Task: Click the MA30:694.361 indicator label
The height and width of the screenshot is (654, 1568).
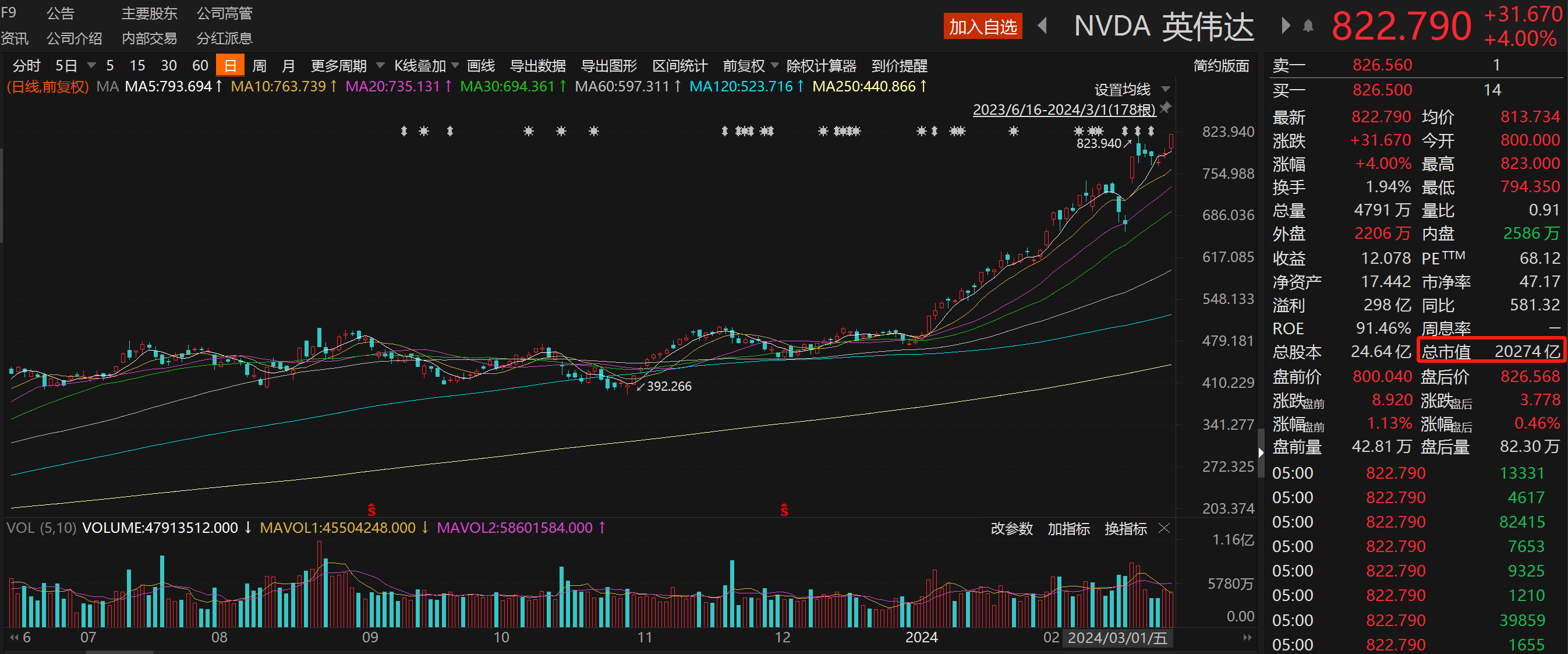Action: [513, 86]
